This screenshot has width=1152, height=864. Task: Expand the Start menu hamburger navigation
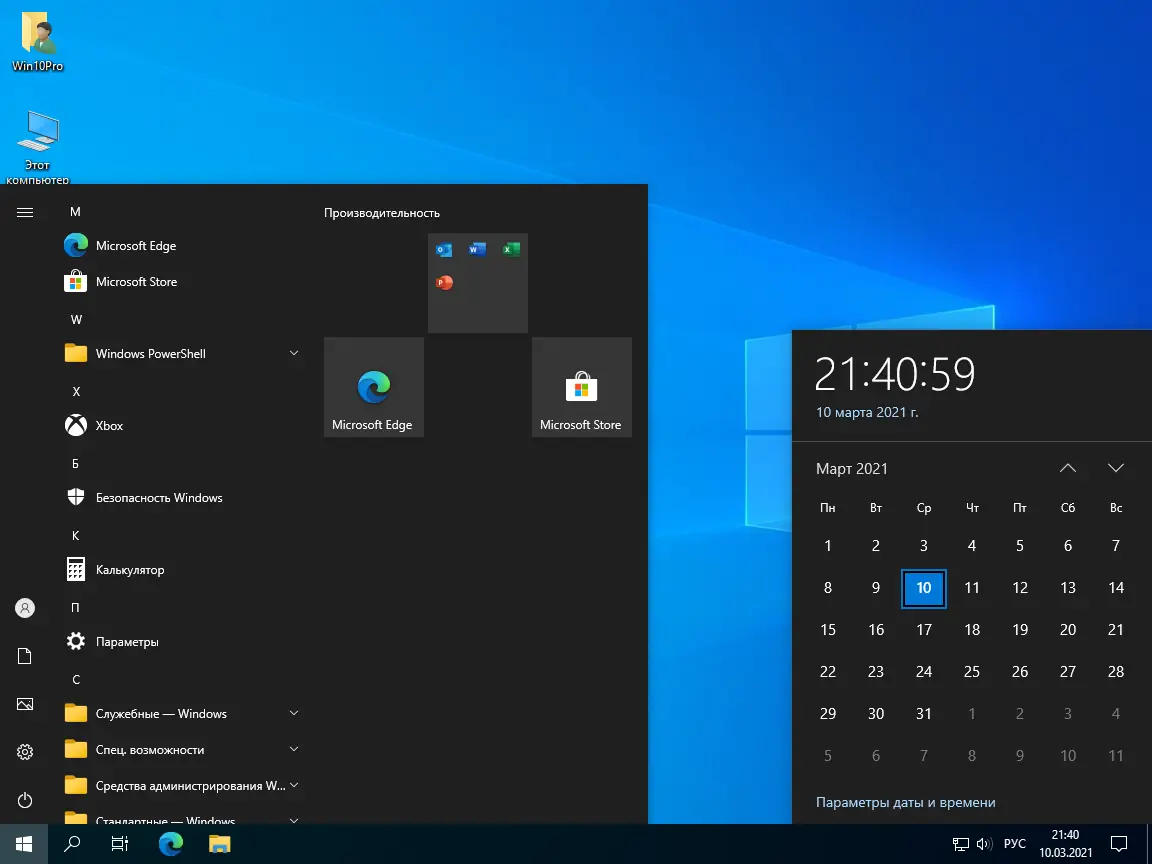point(24,211)
